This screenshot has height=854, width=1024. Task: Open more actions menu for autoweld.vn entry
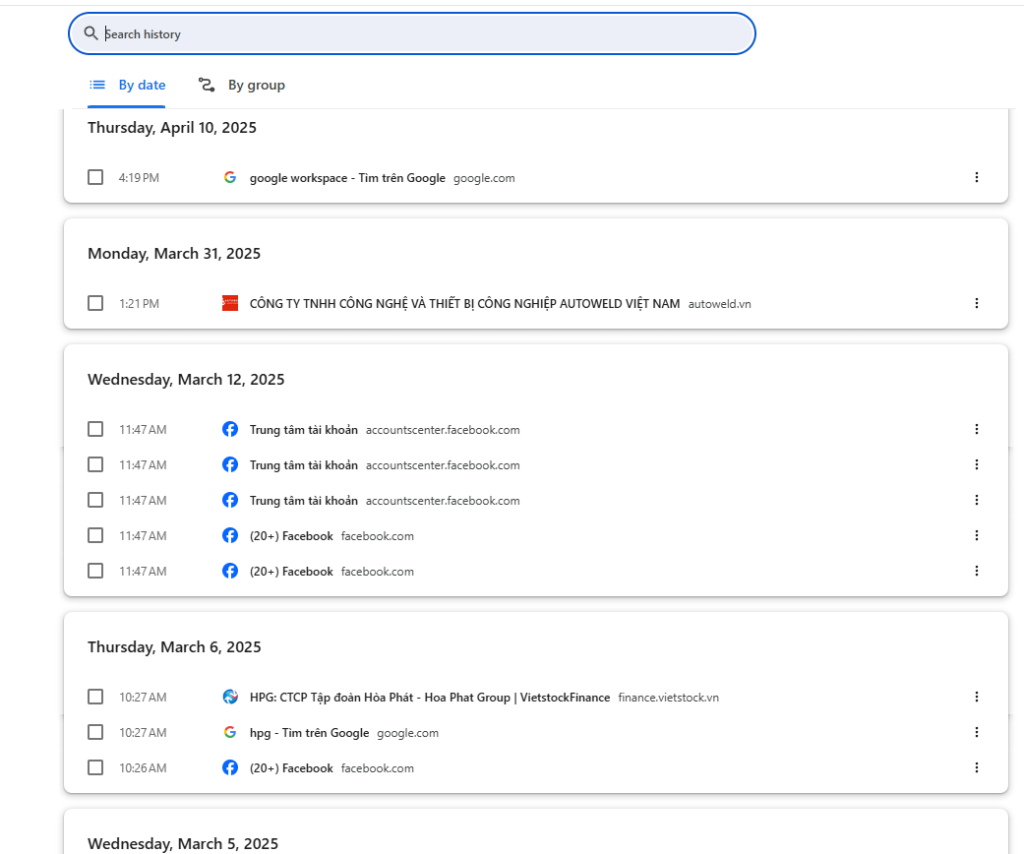click(x=976, y=304)
